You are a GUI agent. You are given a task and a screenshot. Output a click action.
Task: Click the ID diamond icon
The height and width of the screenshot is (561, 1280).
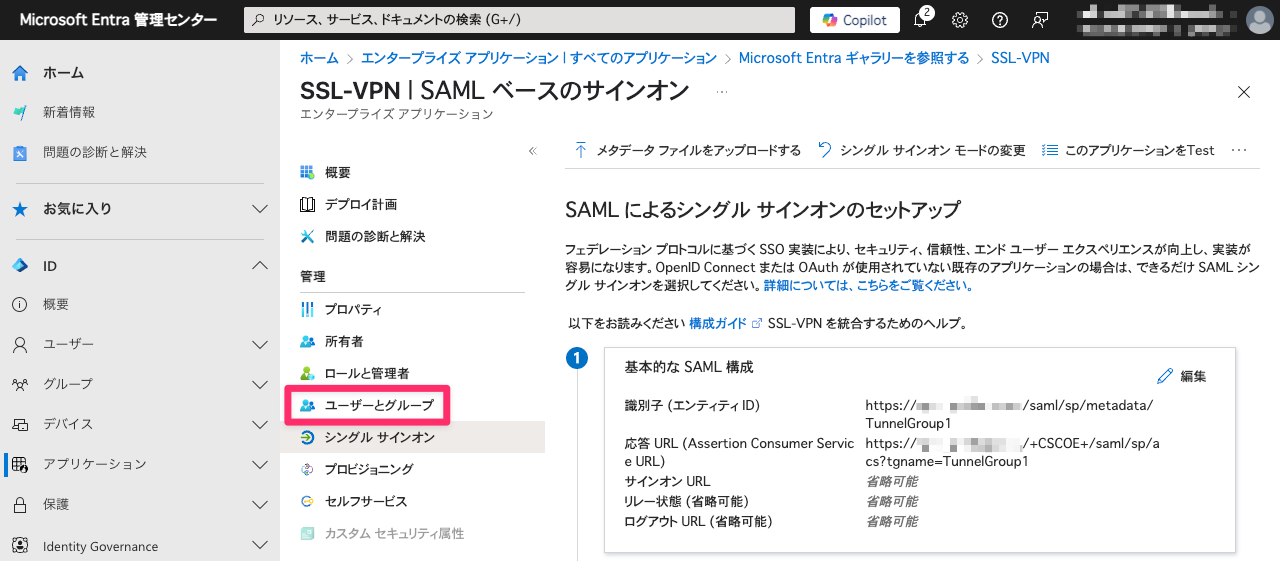19,266
